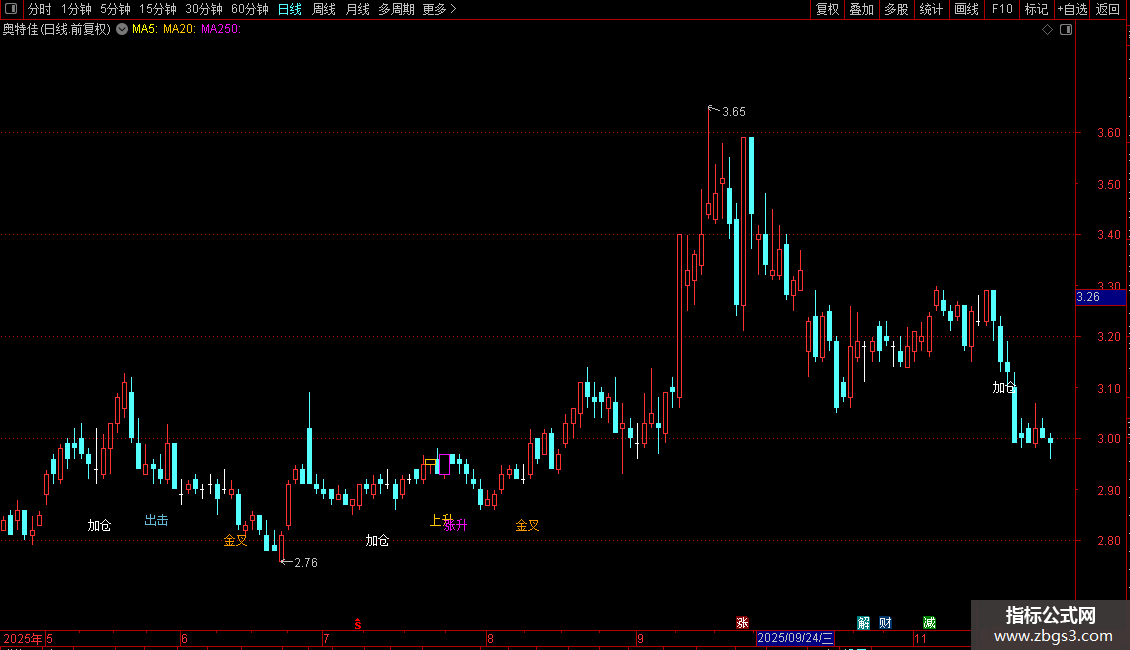Select the 1分钟 period
1130x650 pixels.
(76, 9)
